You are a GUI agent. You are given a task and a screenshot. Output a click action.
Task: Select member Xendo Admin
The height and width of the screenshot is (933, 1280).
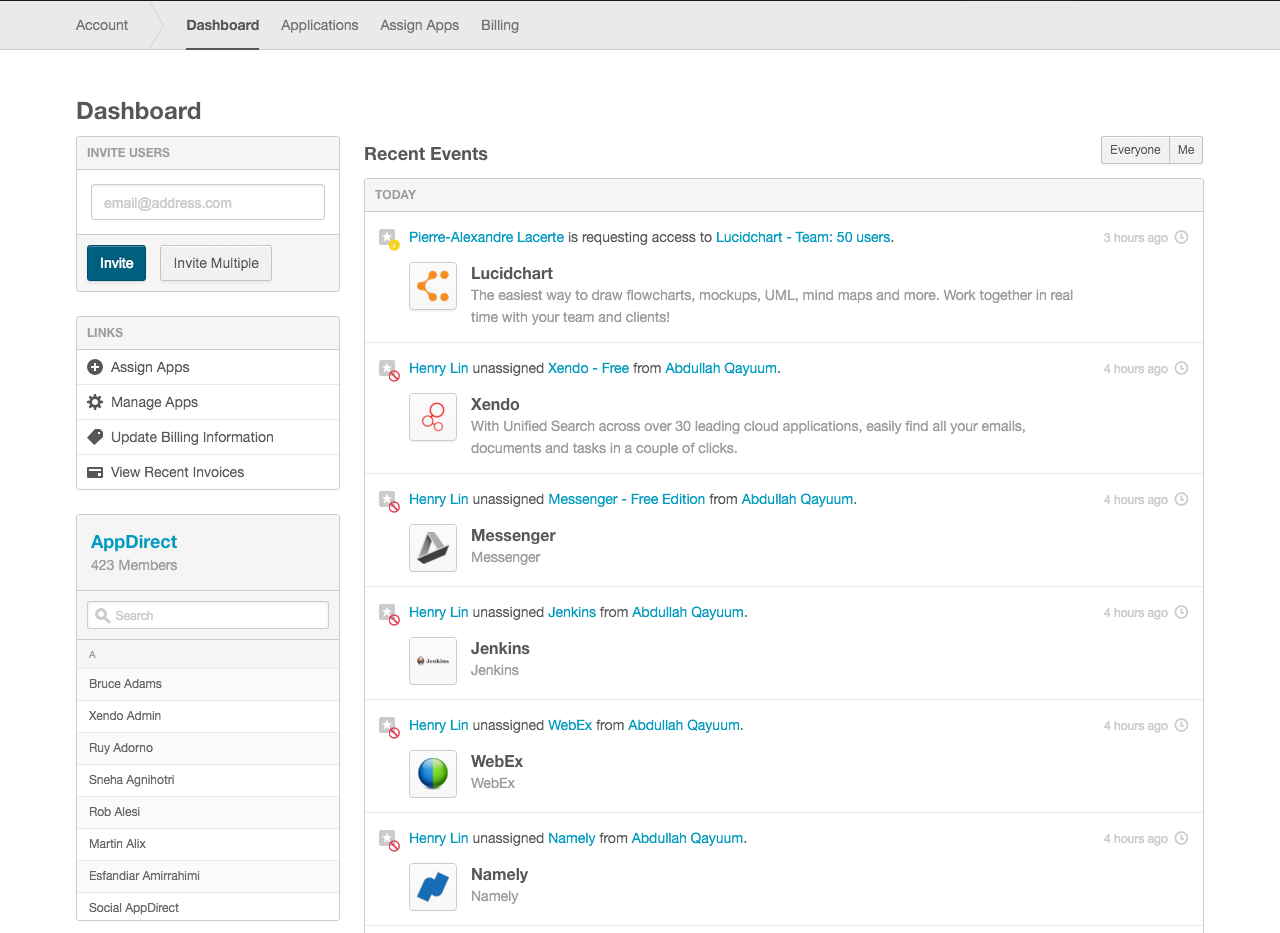coord(208,716)
